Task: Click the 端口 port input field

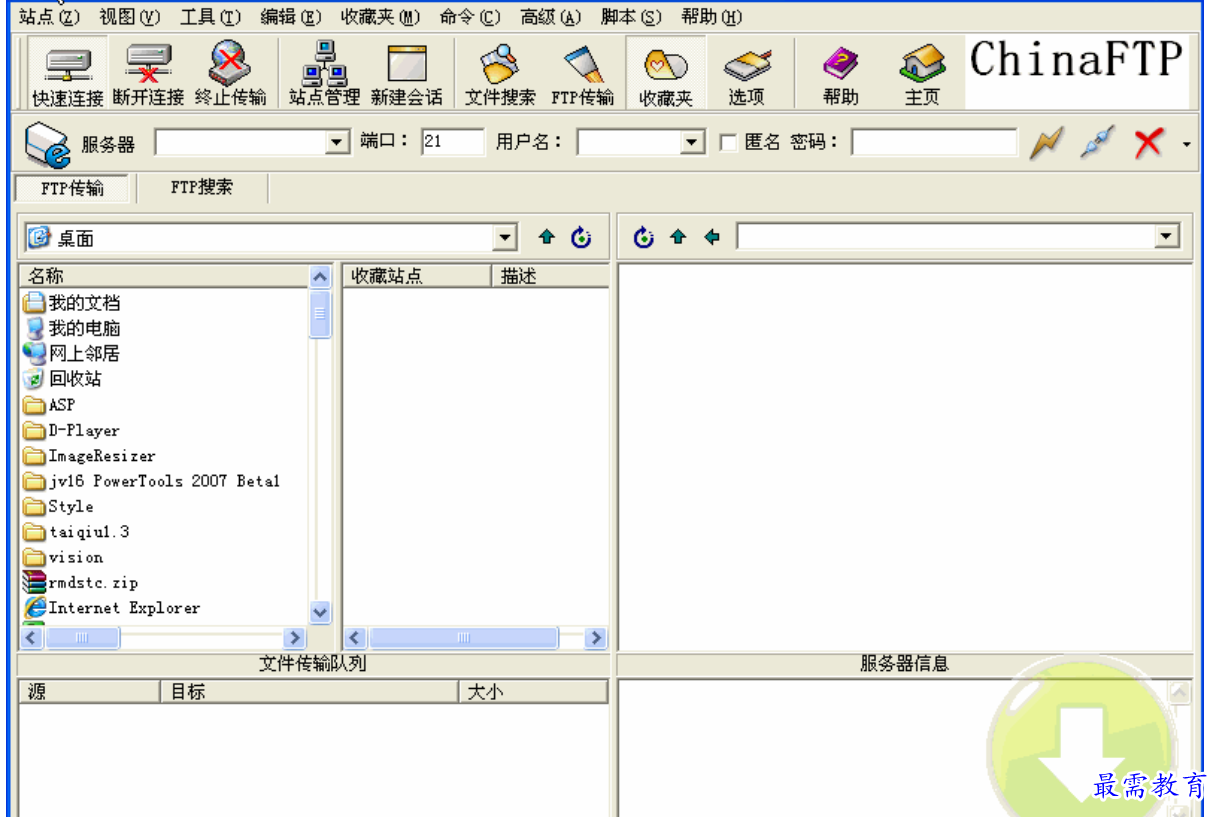Action: 452,142
